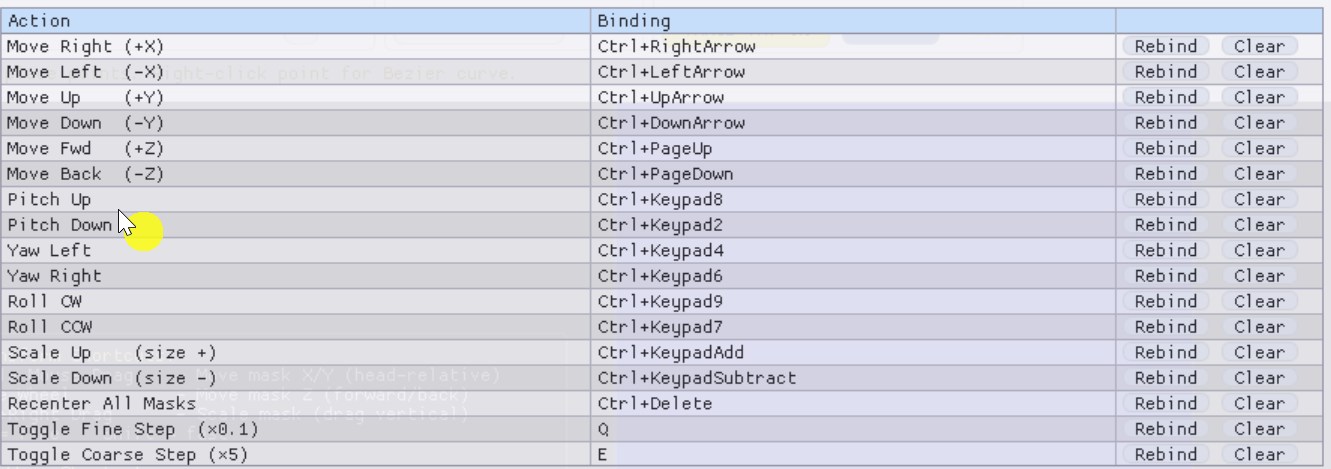
Task: Click the Binding column header
Action: click(853, 20)
